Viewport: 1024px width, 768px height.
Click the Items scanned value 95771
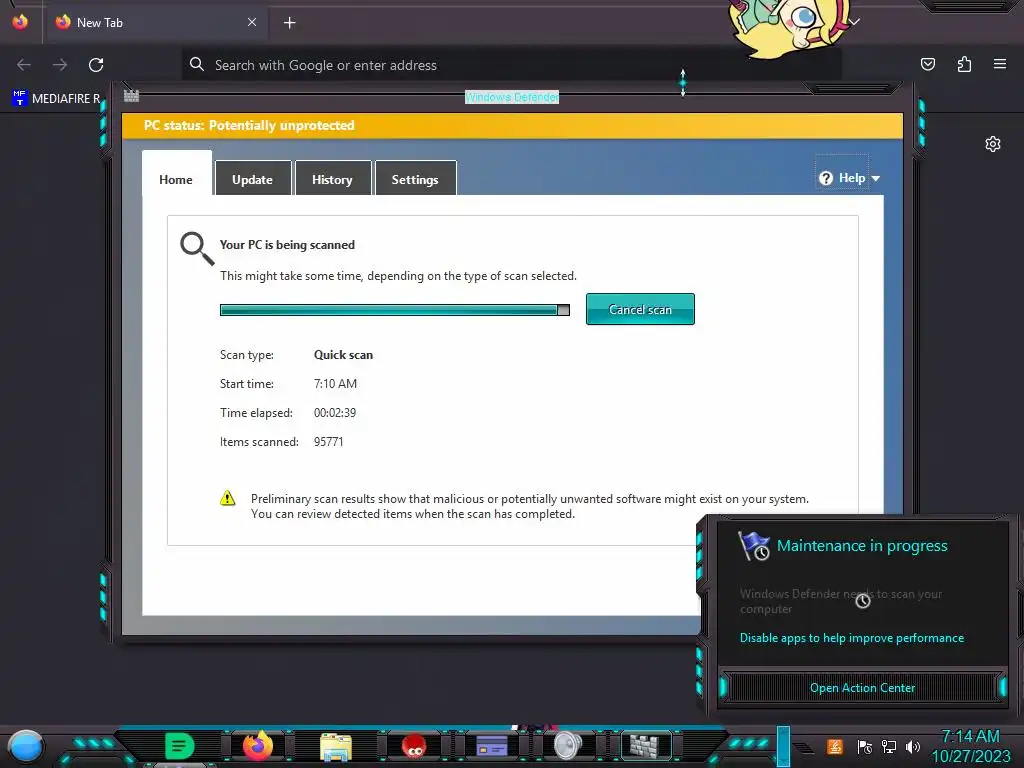pos(328,441)
